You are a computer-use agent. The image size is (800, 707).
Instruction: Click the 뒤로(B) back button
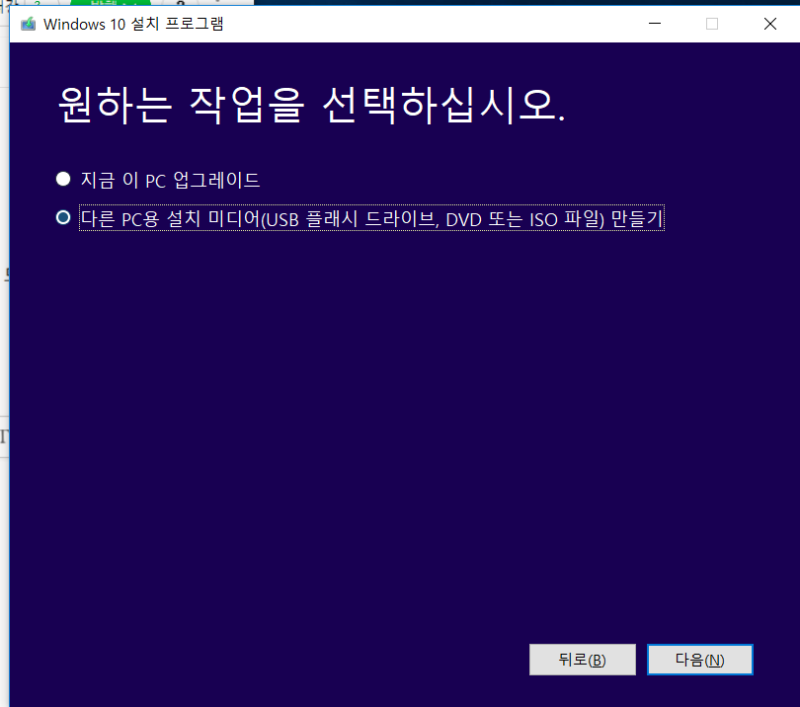point(582,660)
